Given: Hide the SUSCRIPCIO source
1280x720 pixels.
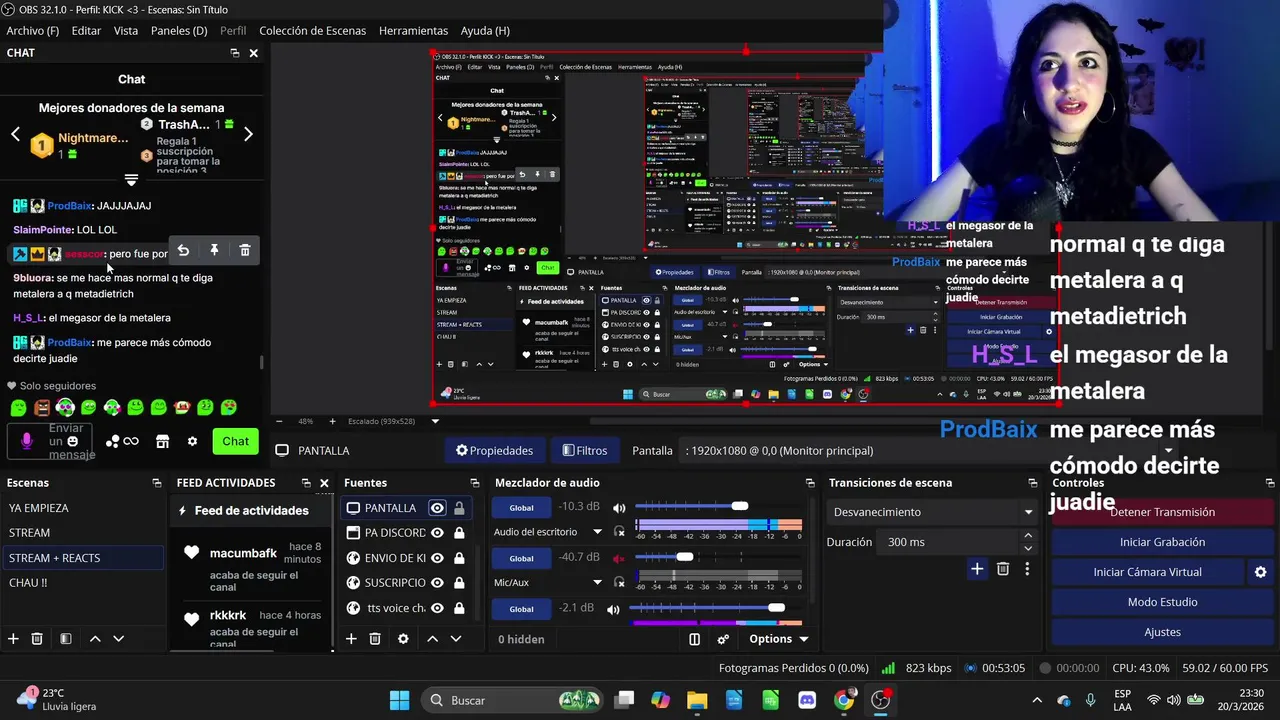Looking at the screenshot, I should coord(437,583).
